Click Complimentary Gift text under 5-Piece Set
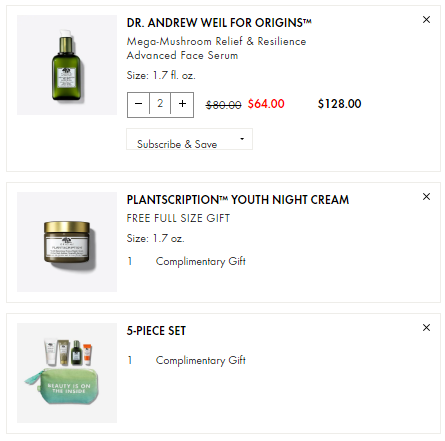The image size is (445, 441). pos(201,360)
